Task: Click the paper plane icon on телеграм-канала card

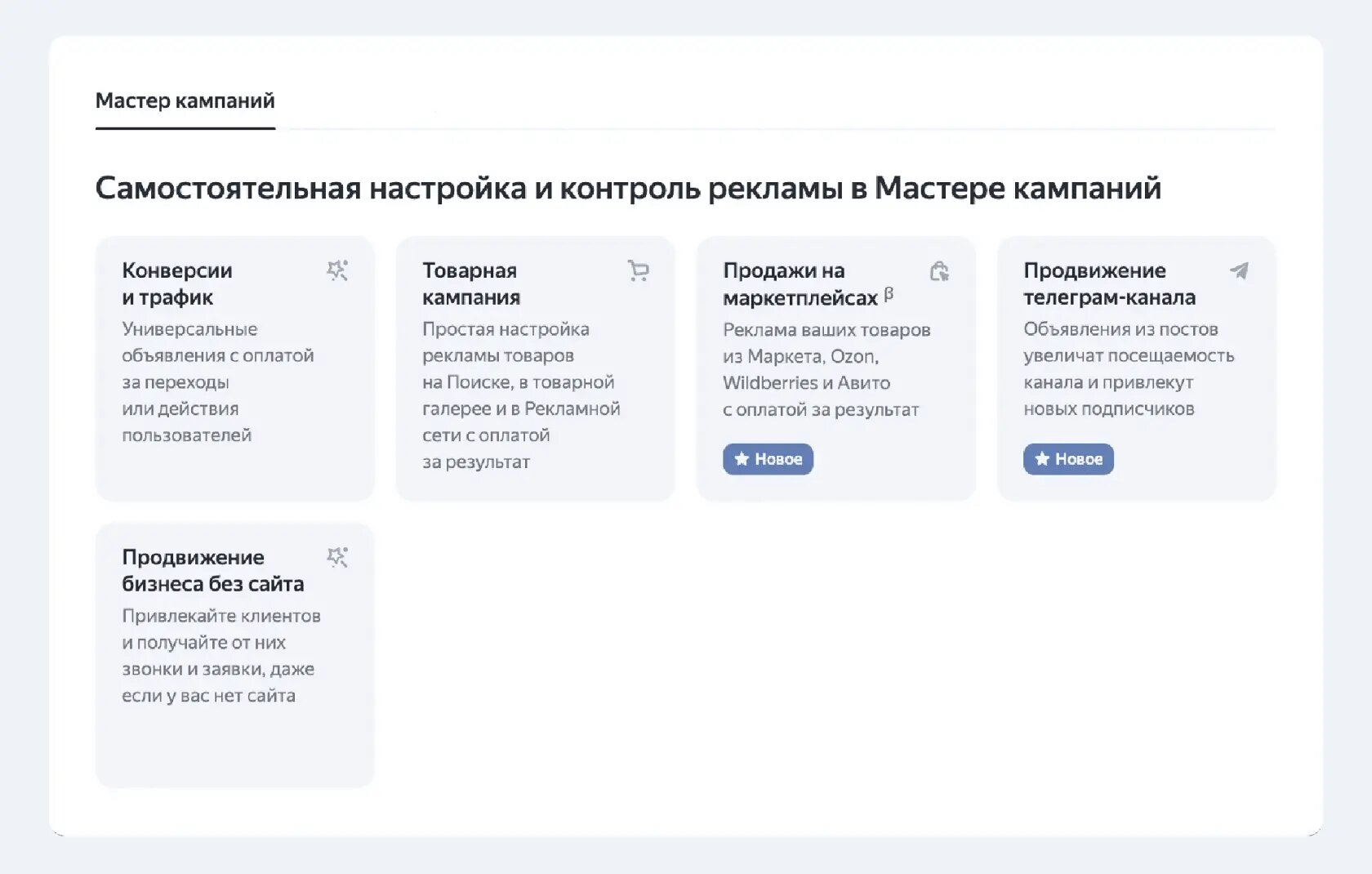Action: (x=1239, y=270)
